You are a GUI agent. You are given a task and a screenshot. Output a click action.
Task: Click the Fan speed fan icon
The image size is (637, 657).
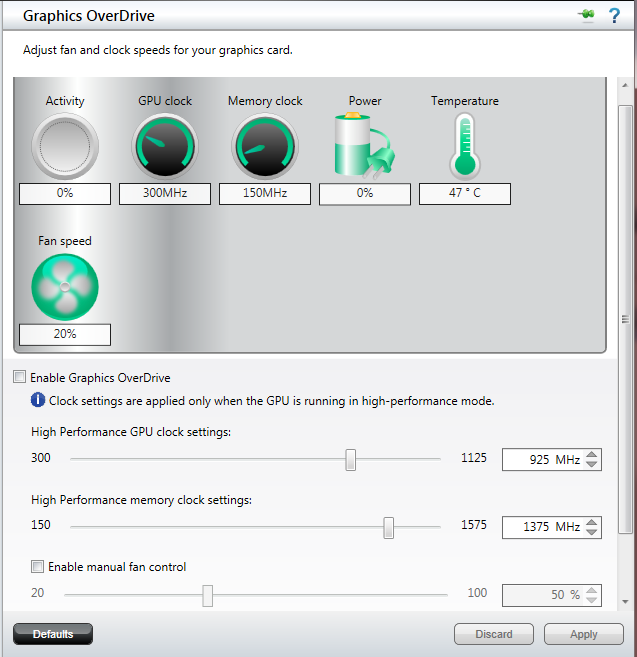coord(65,287)
